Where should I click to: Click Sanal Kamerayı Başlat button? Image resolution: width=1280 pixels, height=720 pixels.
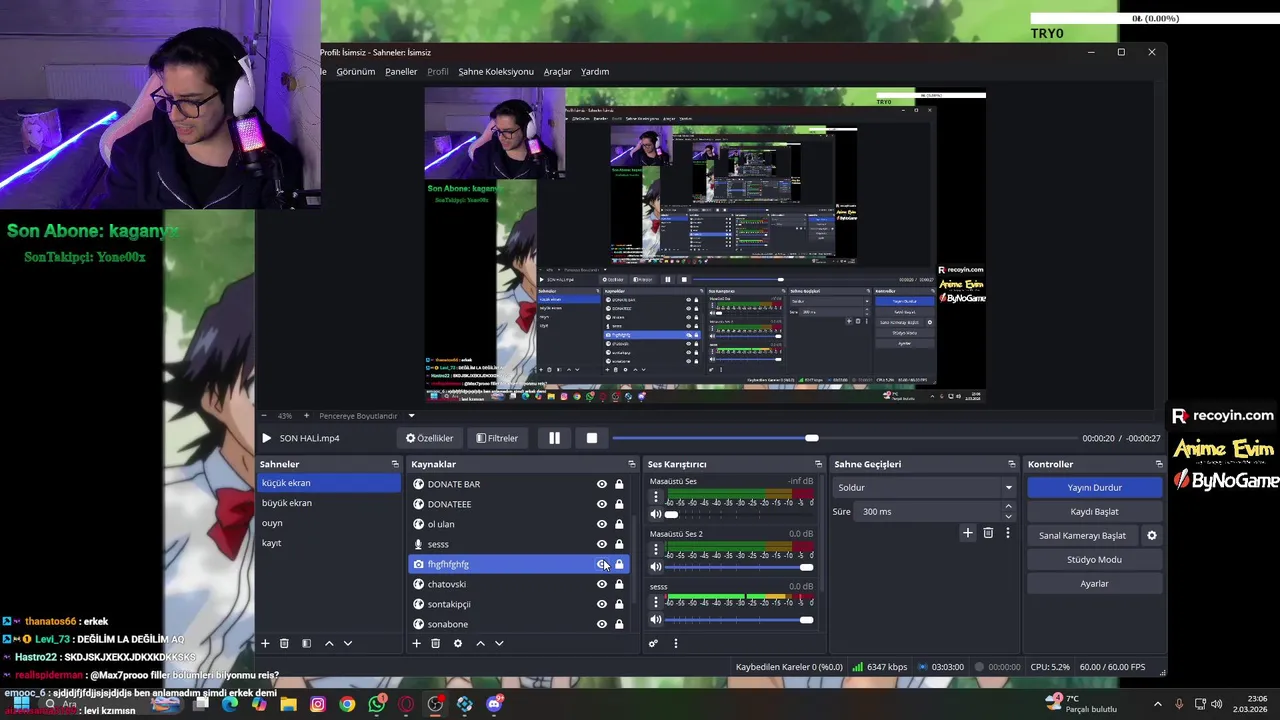click(1082, 535)
